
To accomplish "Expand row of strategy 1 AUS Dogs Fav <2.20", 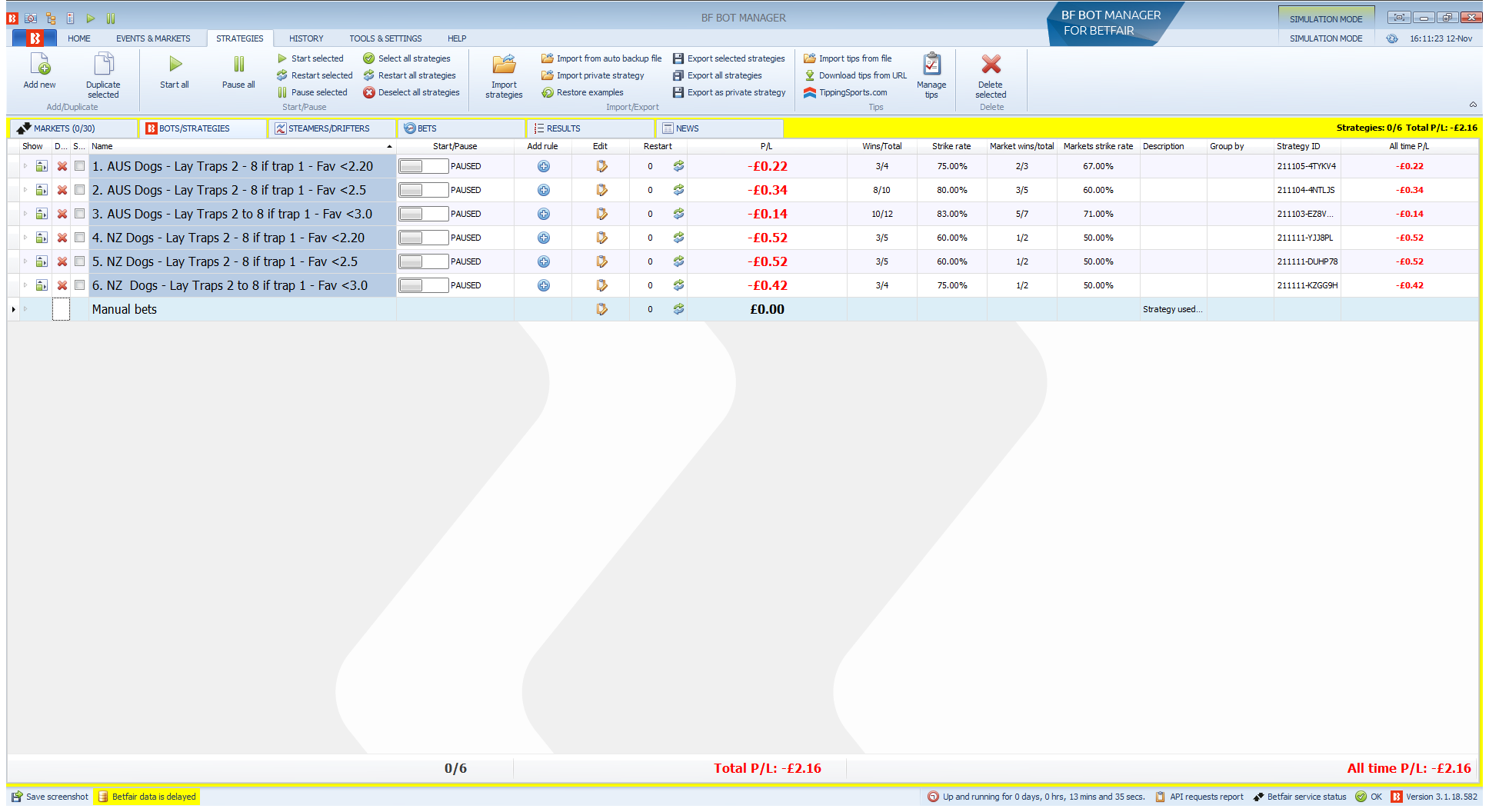I will coord(25,166).
